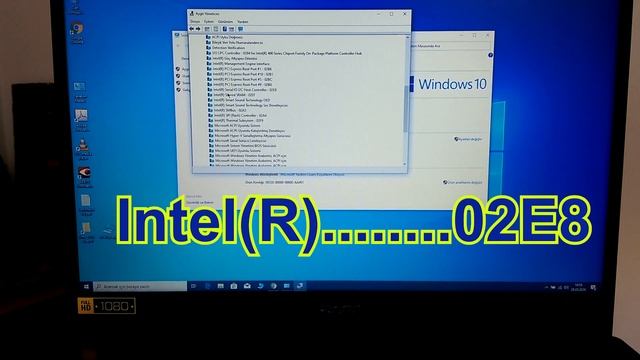Select Intel(R) PCI Express Root Port #1 row
This screenshot has height=360, width=640.
pyautogui.click(x=240, y=69)
